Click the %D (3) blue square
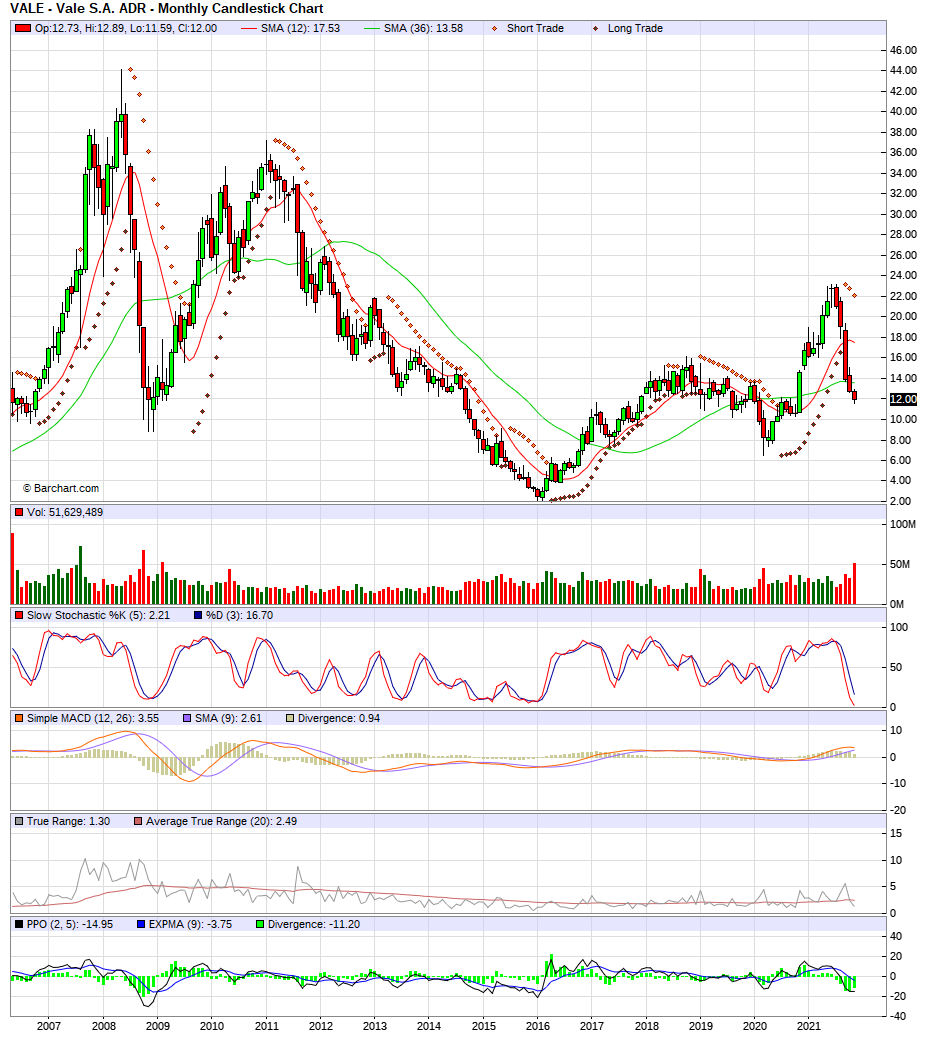This screenshot has height=1057, width=930. pos(198,615)
